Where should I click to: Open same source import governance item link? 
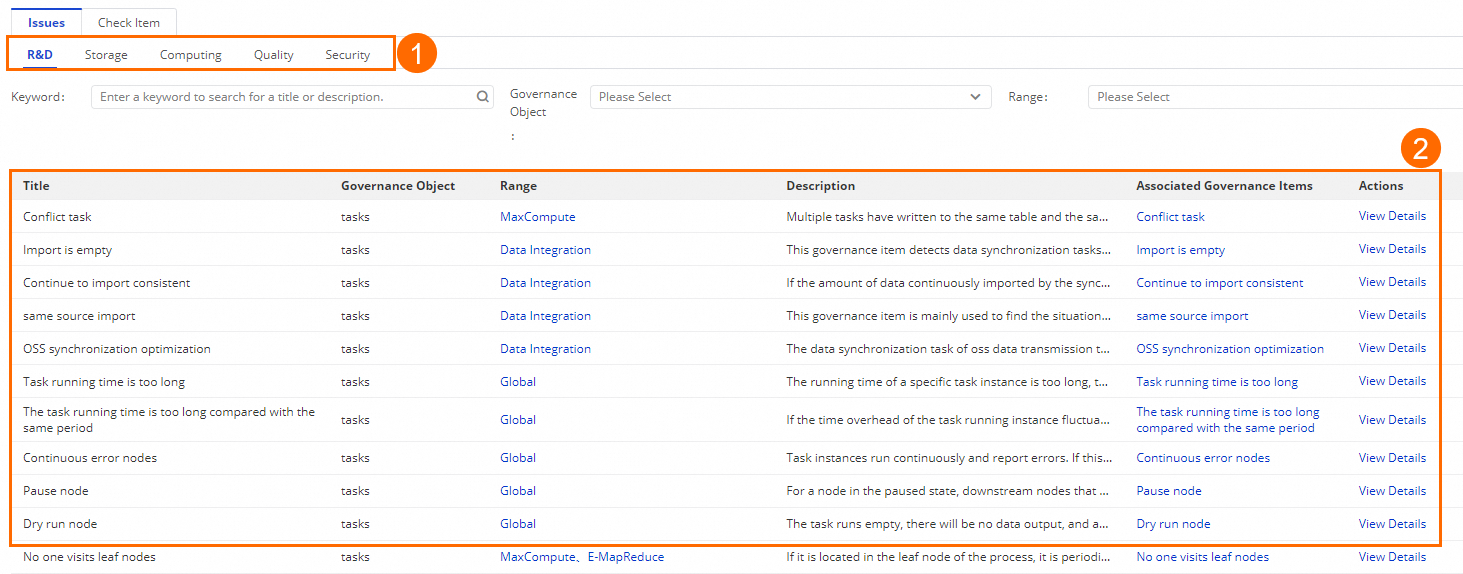point(1192,316)
